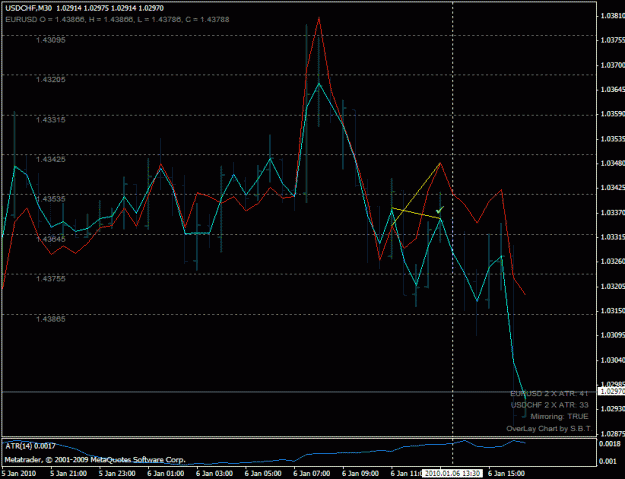
Task: Click the 1.03425 price scale value
Action: coord(612,187)
